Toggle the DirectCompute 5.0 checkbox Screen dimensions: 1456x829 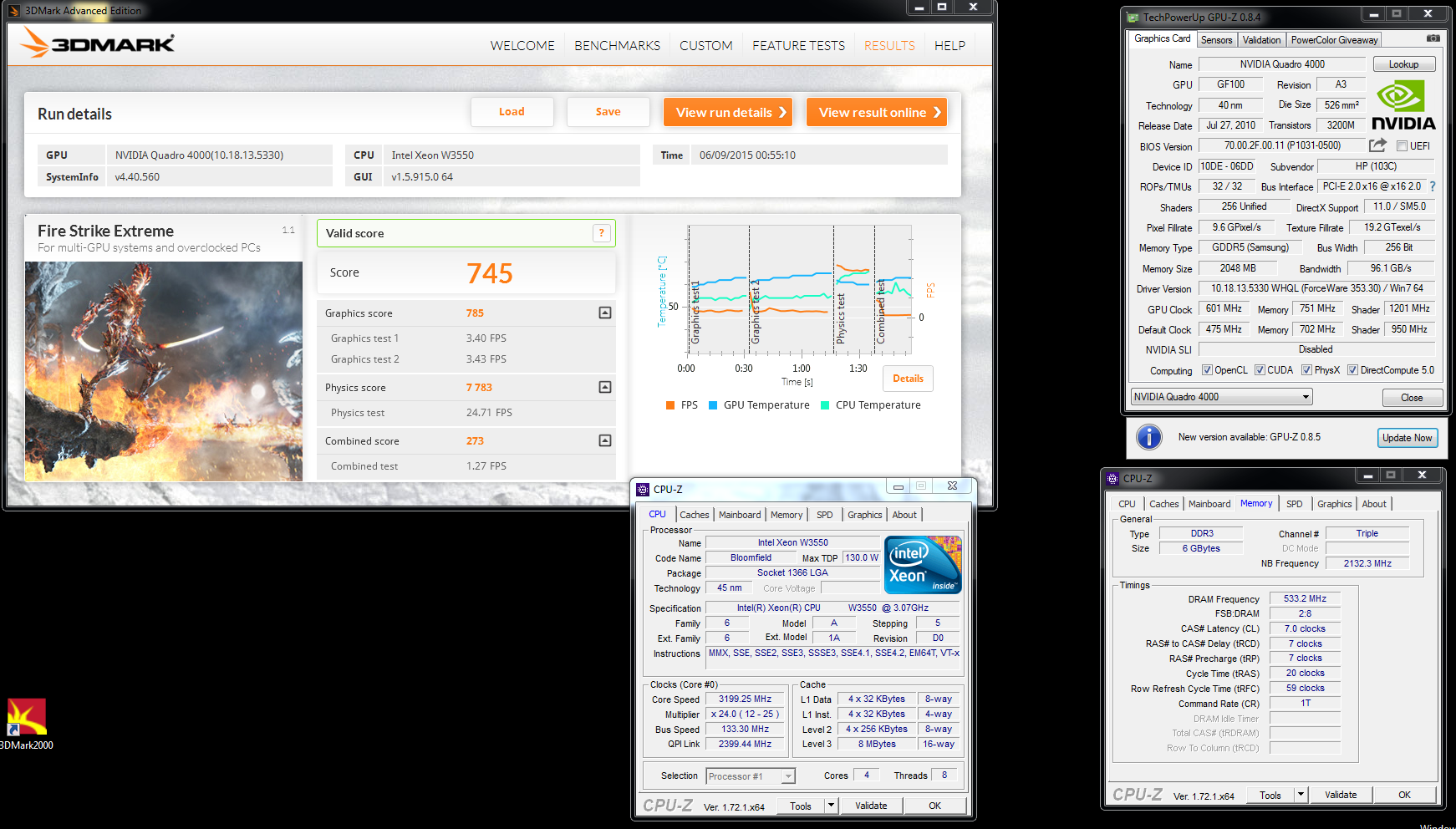1352,370
